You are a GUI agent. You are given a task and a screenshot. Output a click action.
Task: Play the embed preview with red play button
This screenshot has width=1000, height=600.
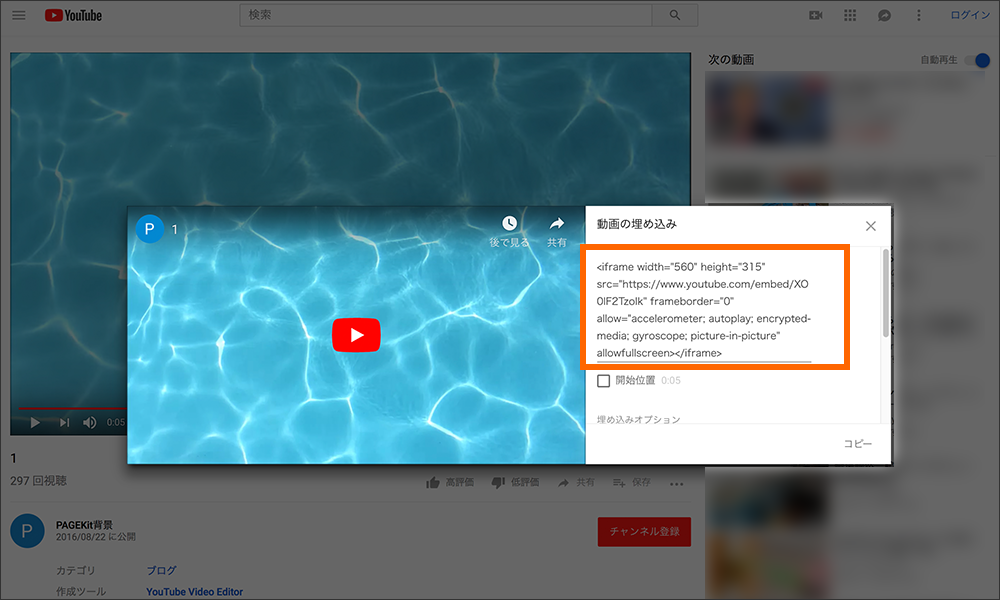tap(356, 335)
